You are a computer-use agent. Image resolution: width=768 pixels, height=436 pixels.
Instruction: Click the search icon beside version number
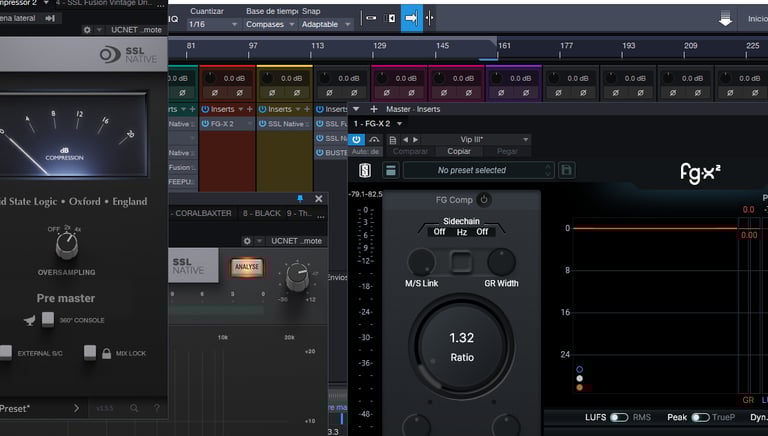click(x=135, y=408)
